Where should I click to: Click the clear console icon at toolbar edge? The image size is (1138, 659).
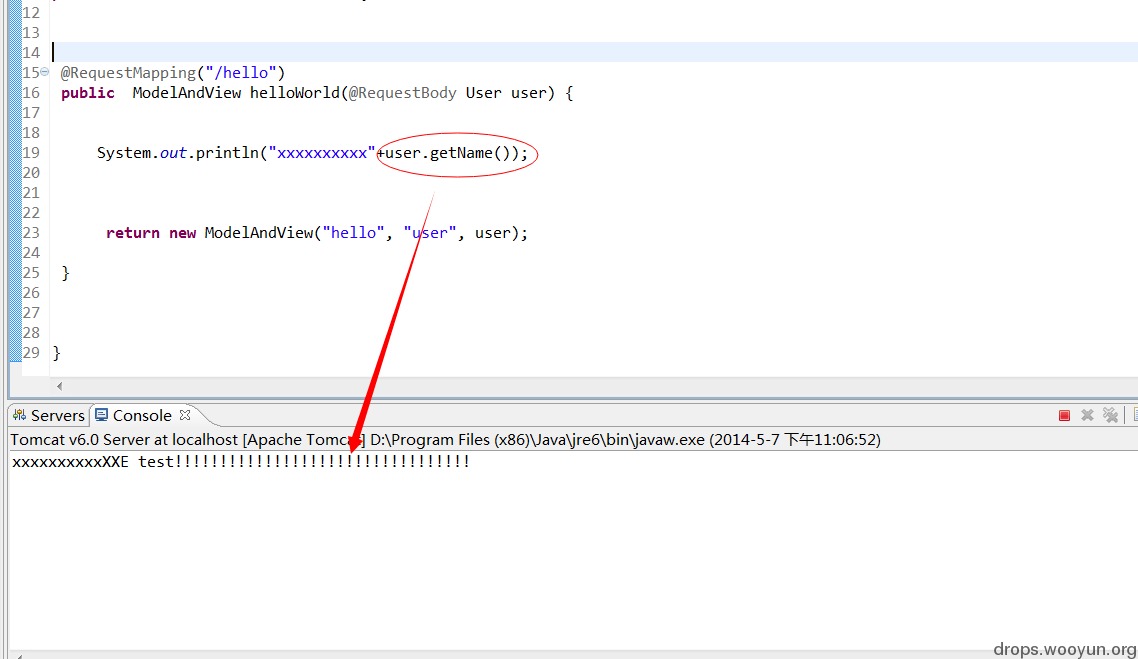click(1134, 415)
